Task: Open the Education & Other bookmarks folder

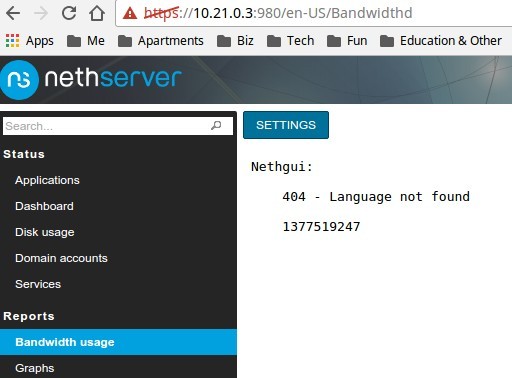Action: click(x=441, y=41)
